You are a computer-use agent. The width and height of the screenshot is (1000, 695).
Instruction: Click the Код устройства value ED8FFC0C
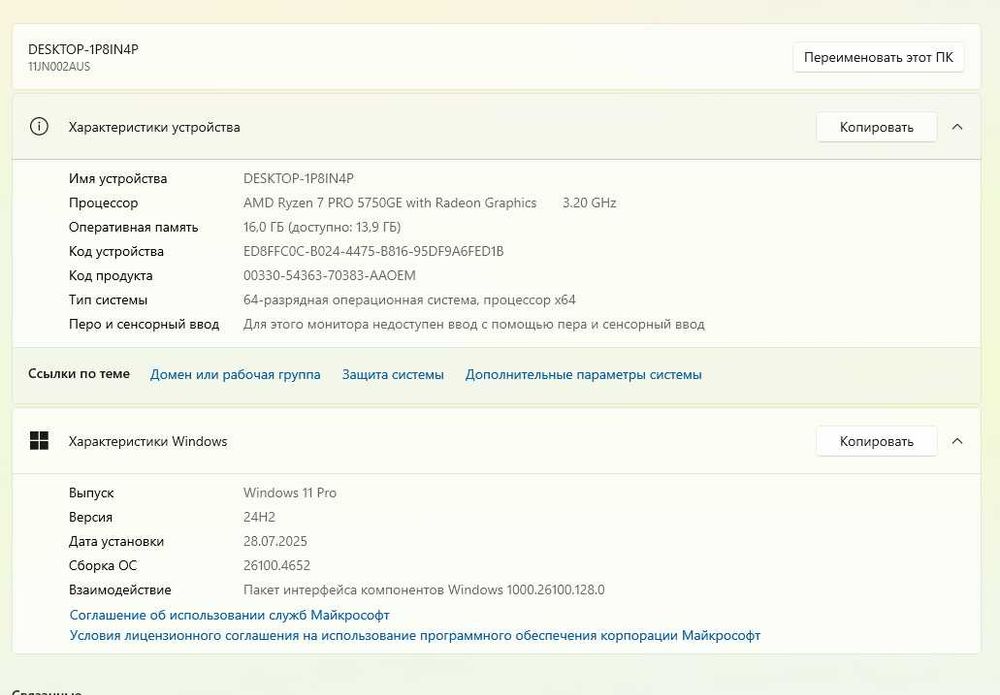point(373,251)
